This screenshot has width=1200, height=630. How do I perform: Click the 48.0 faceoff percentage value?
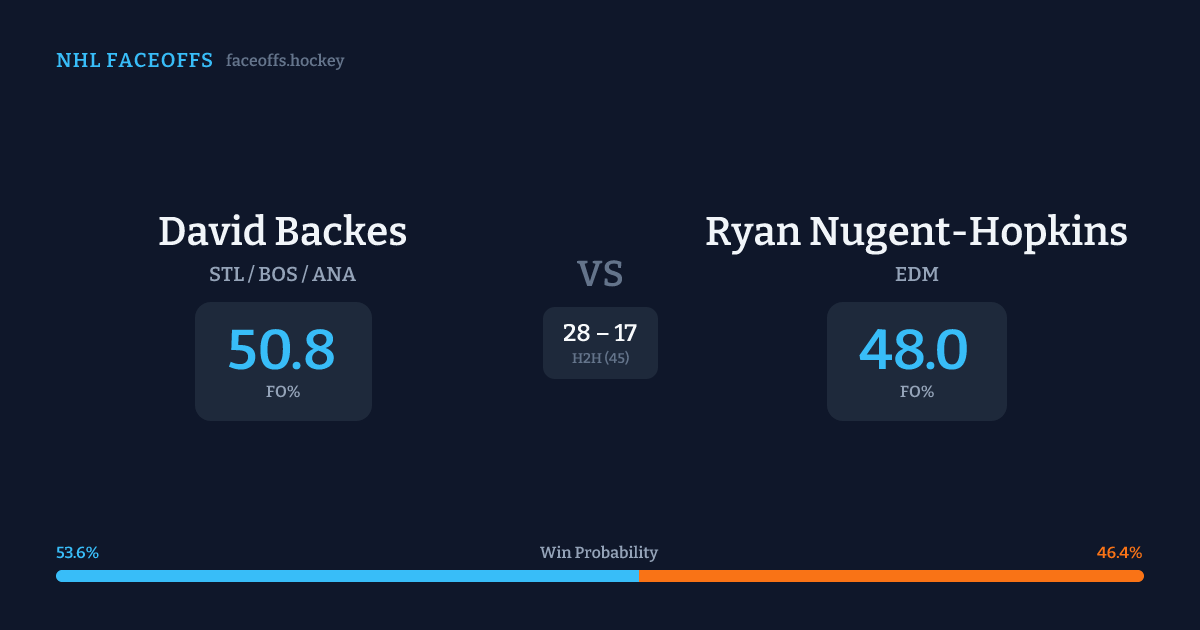click(914, 350)
